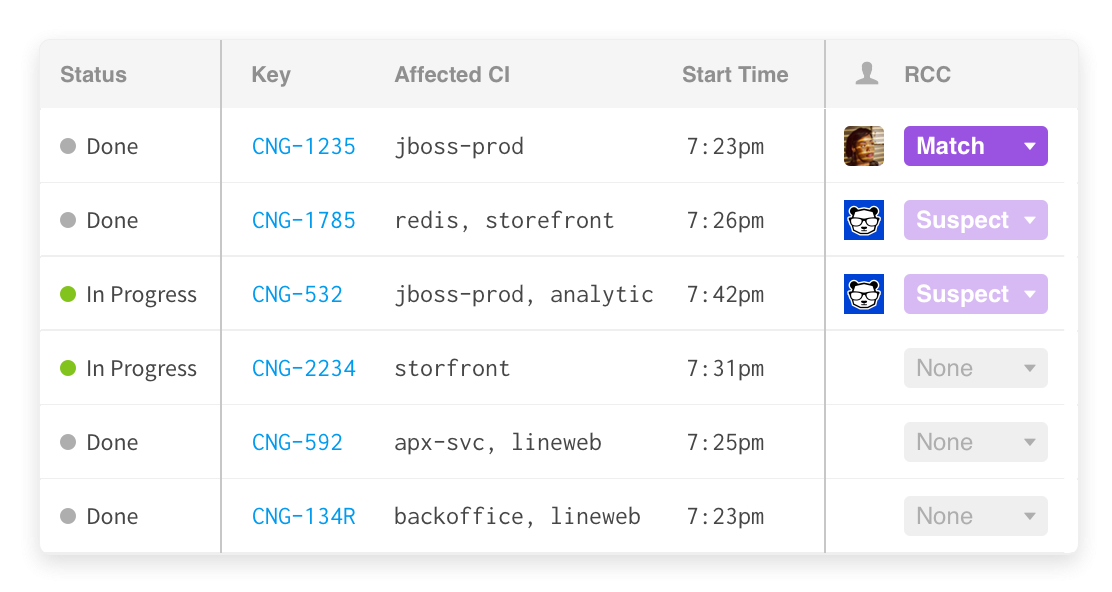1112x592 pixels.
Task: Click the Affected CI column header
Action: tap(452, 74)
